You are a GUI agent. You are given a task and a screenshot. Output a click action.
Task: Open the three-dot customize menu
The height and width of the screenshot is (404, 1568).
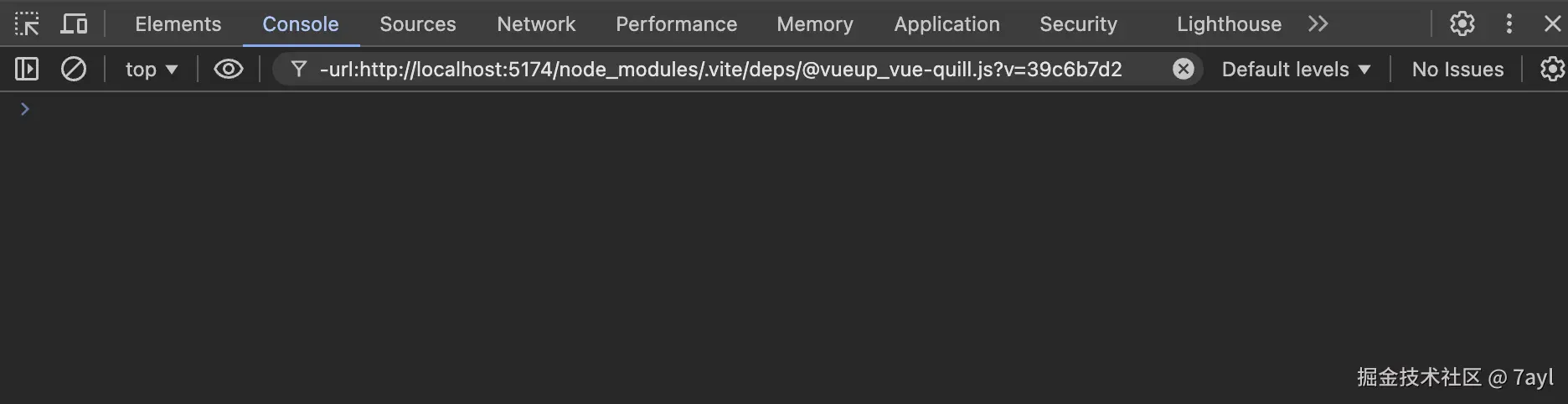tap(1509, 23)
